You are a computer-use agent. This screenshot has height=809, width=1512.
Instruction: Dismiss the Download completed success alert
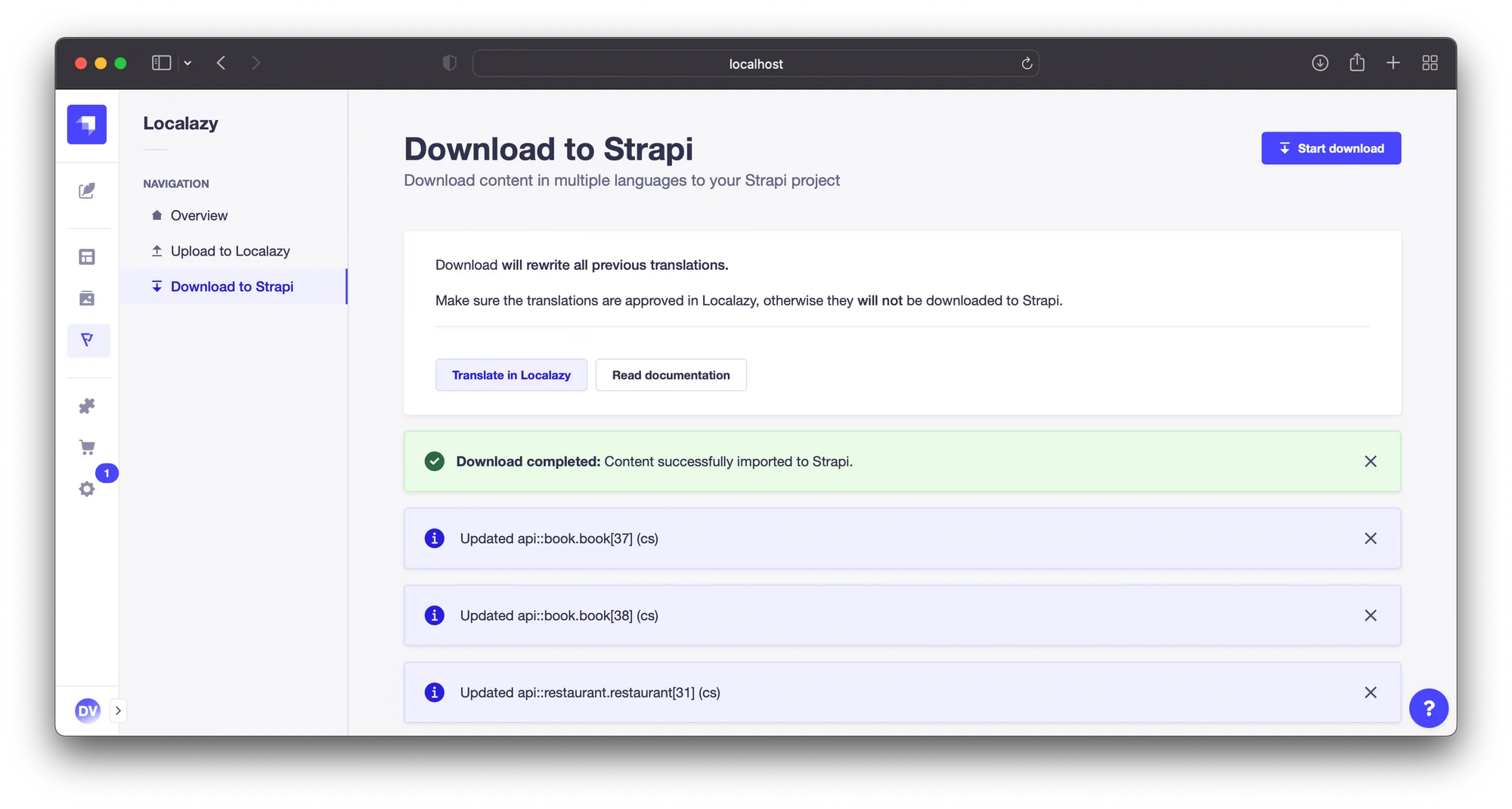coord(1370,461)
